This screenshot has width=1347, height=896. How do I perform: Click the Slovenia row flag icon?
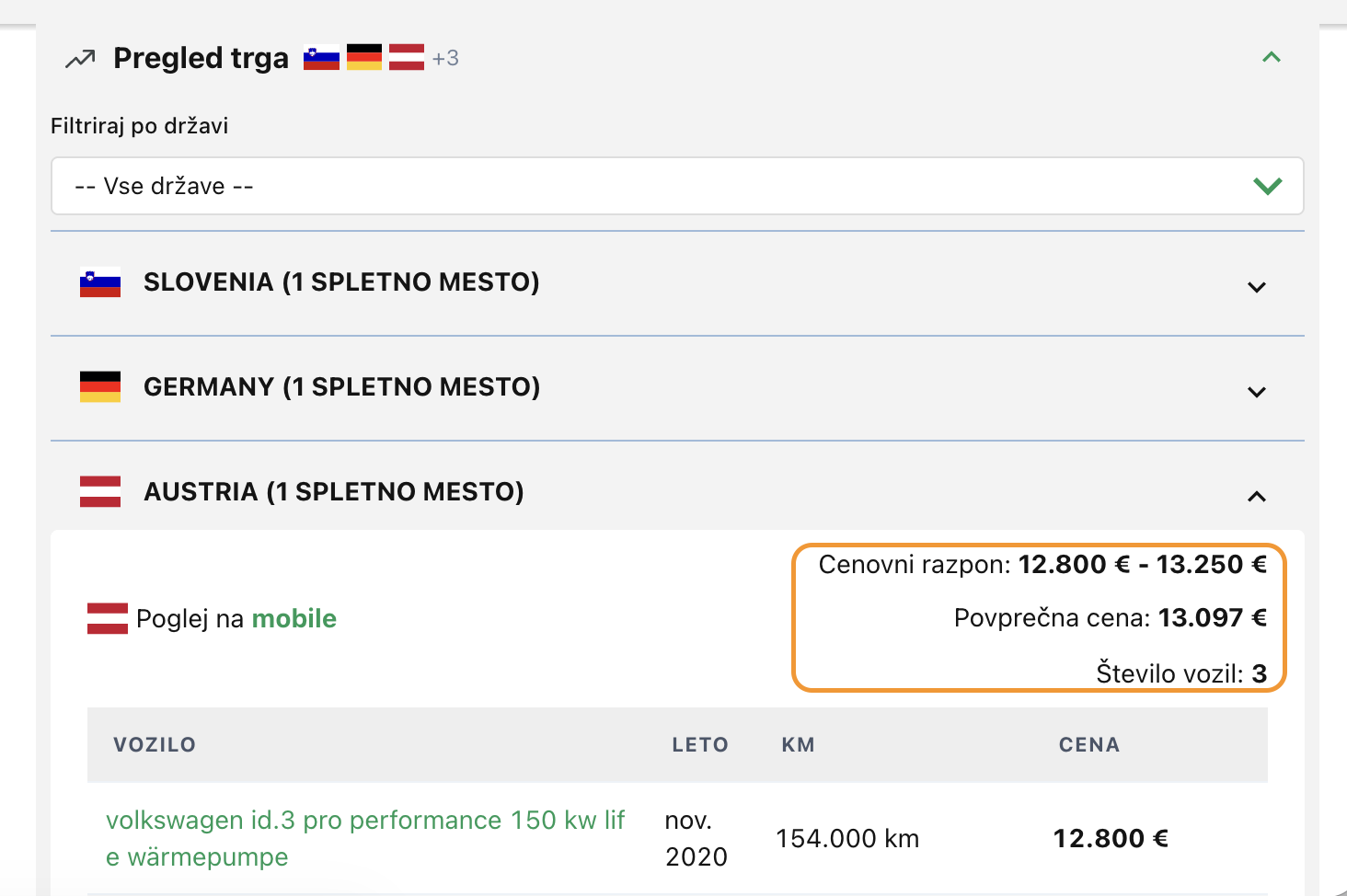tap(100, 282)
